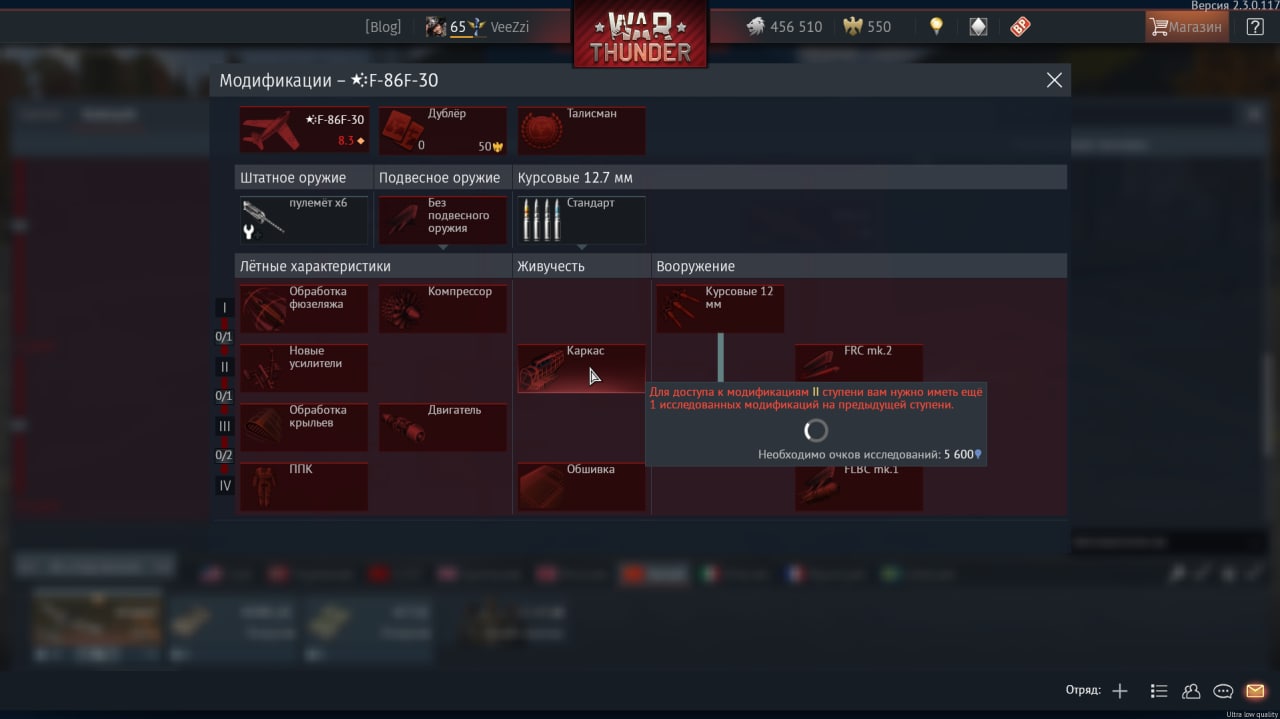
Task: Open the Магазин store button
Action: coord(1186,27)
